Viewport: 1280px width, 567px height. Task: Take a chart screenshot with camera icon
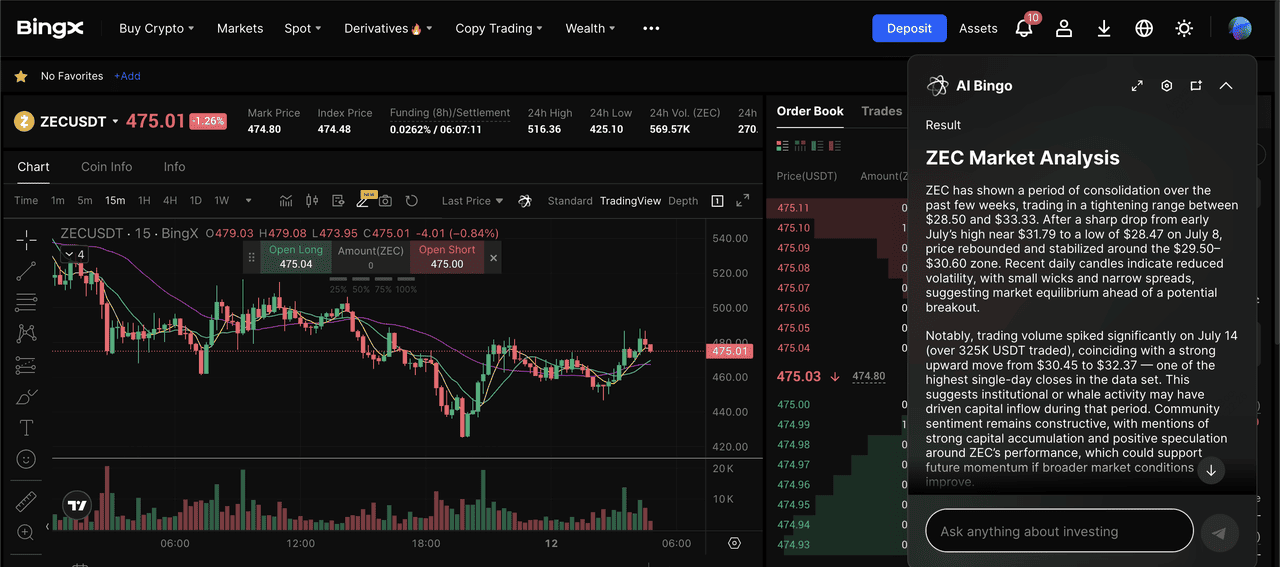[385, 201]
